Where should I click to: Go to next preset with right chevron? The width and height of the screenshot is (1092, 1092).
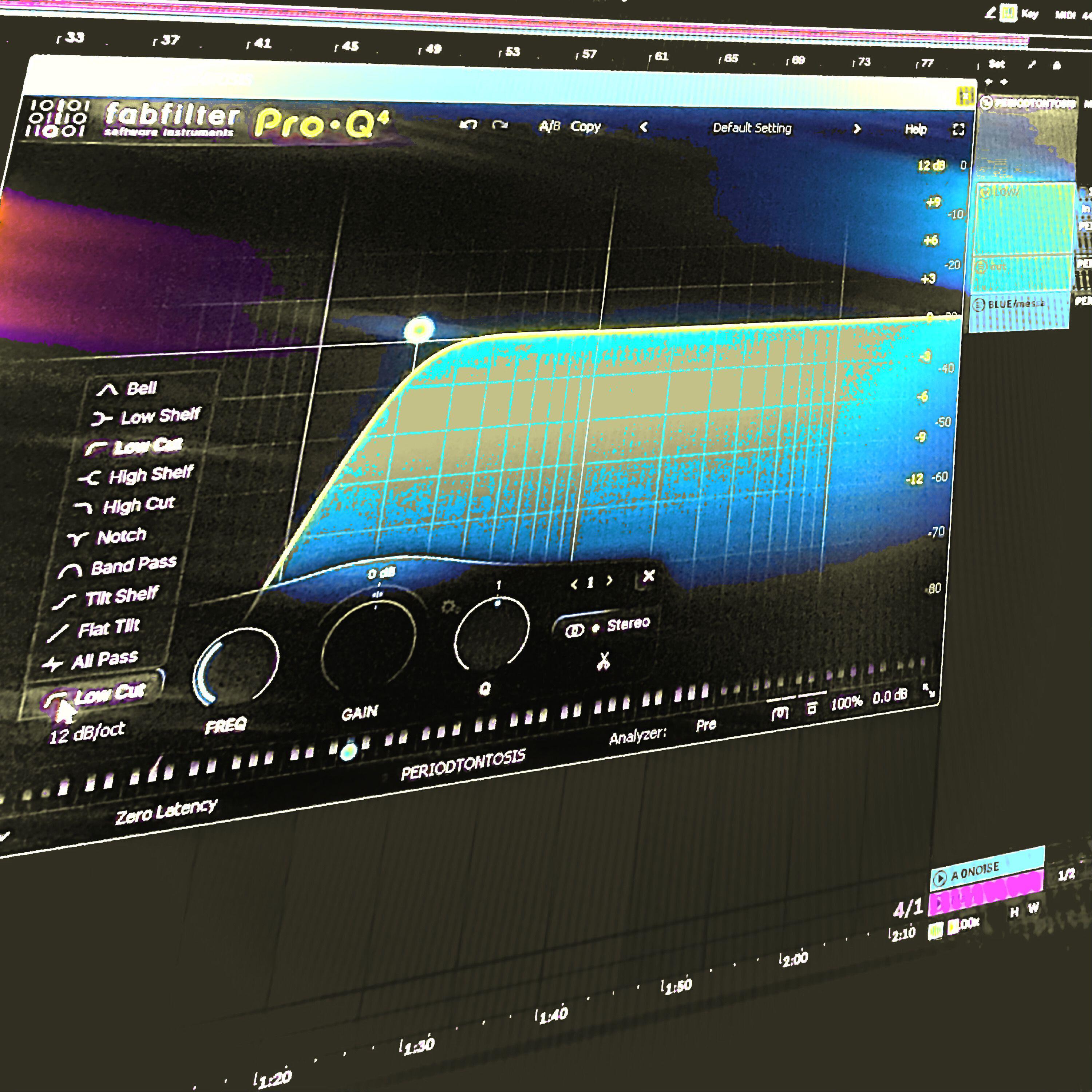857,129
